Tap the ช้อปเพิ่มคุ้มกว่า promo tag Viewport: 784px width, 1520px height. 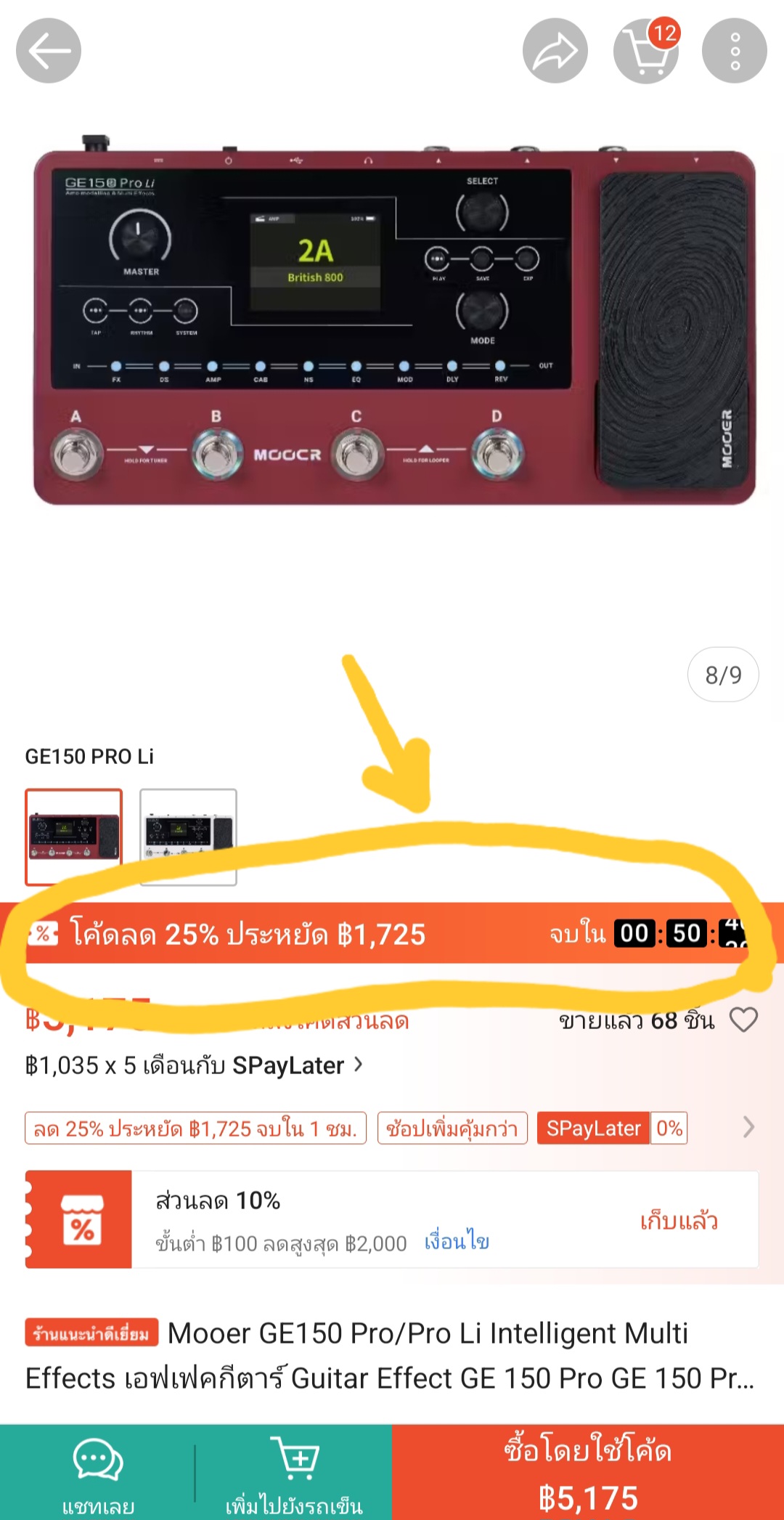(x=452, y=1129)
